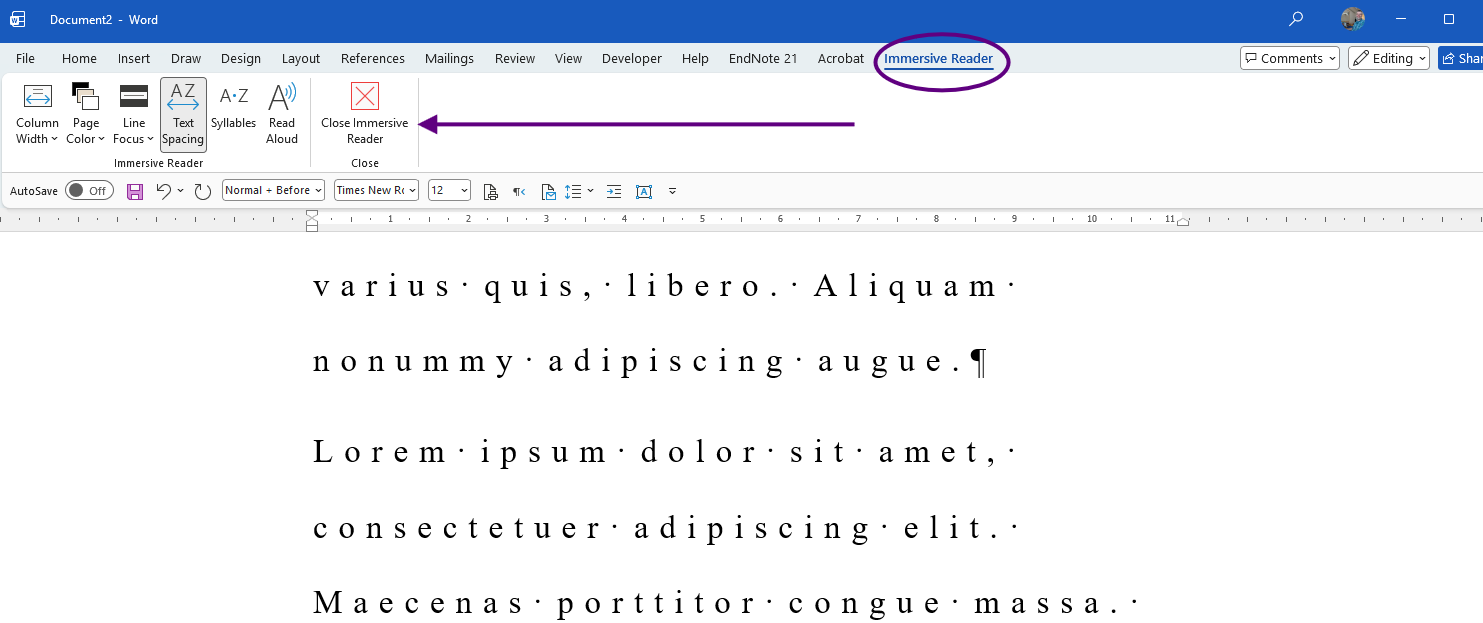
Task: Switch to the Layout tab
Action: 301,58
